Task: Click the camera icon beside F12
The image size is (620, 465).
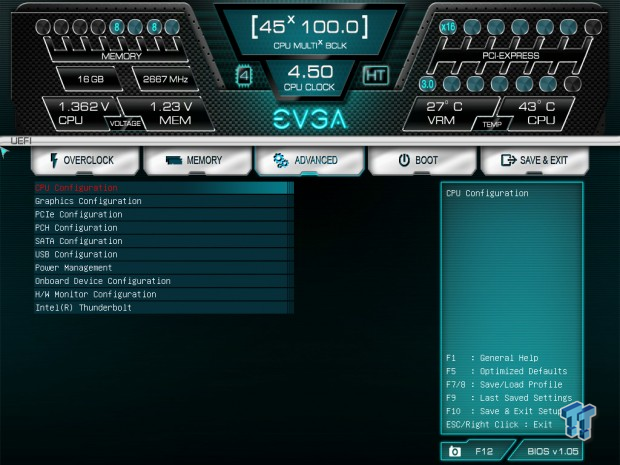Action: [x=454, y=451]
